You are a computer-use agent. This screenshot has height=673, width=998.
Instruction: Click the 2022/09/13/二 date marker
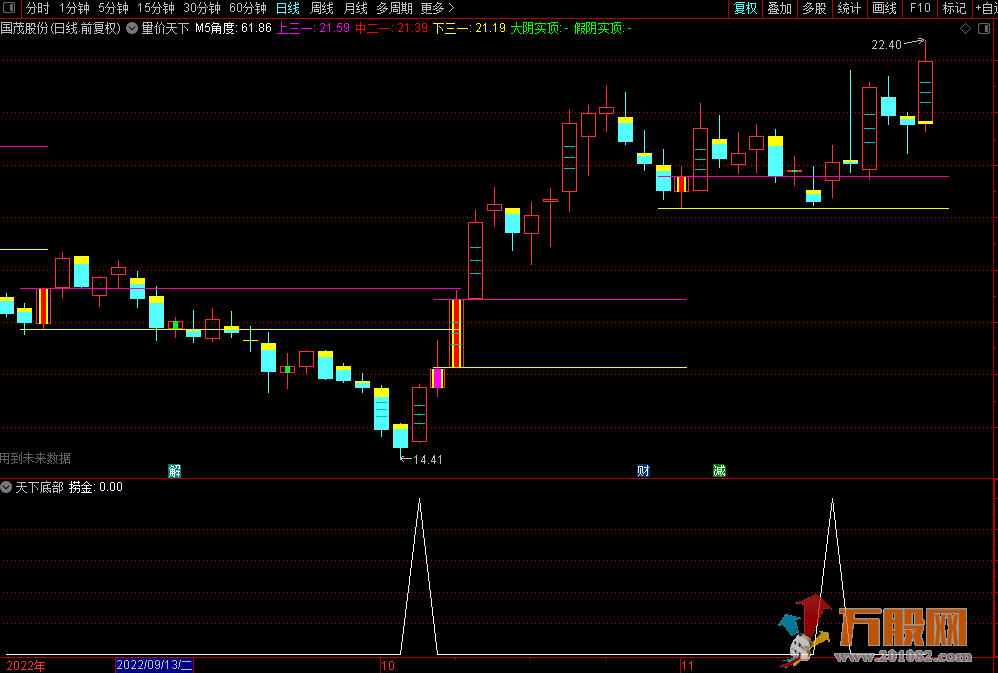tap(155, 665)
